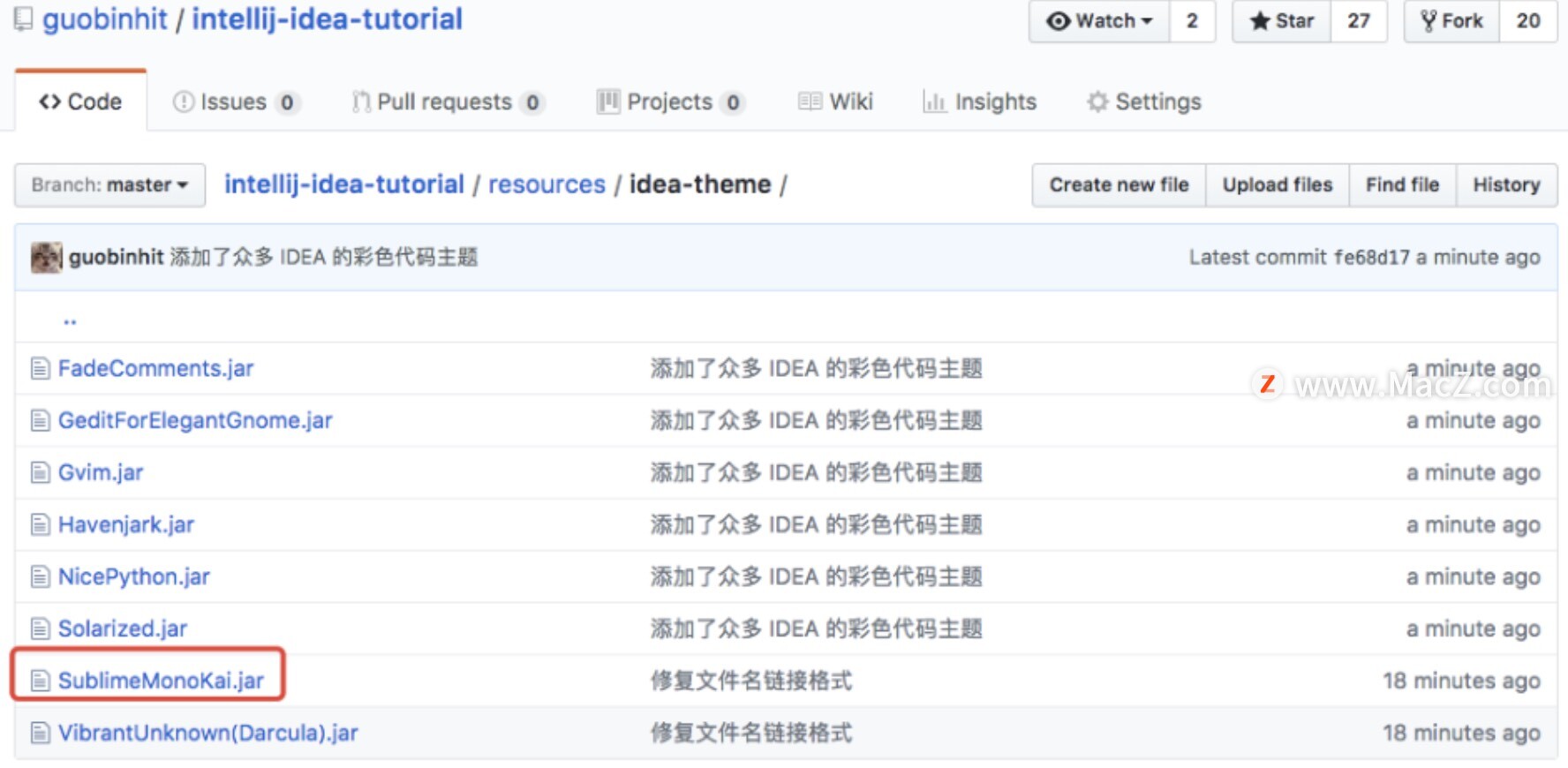Star the repository
The height and width of the screenshot is (768, 1568).
(1281, 21)
